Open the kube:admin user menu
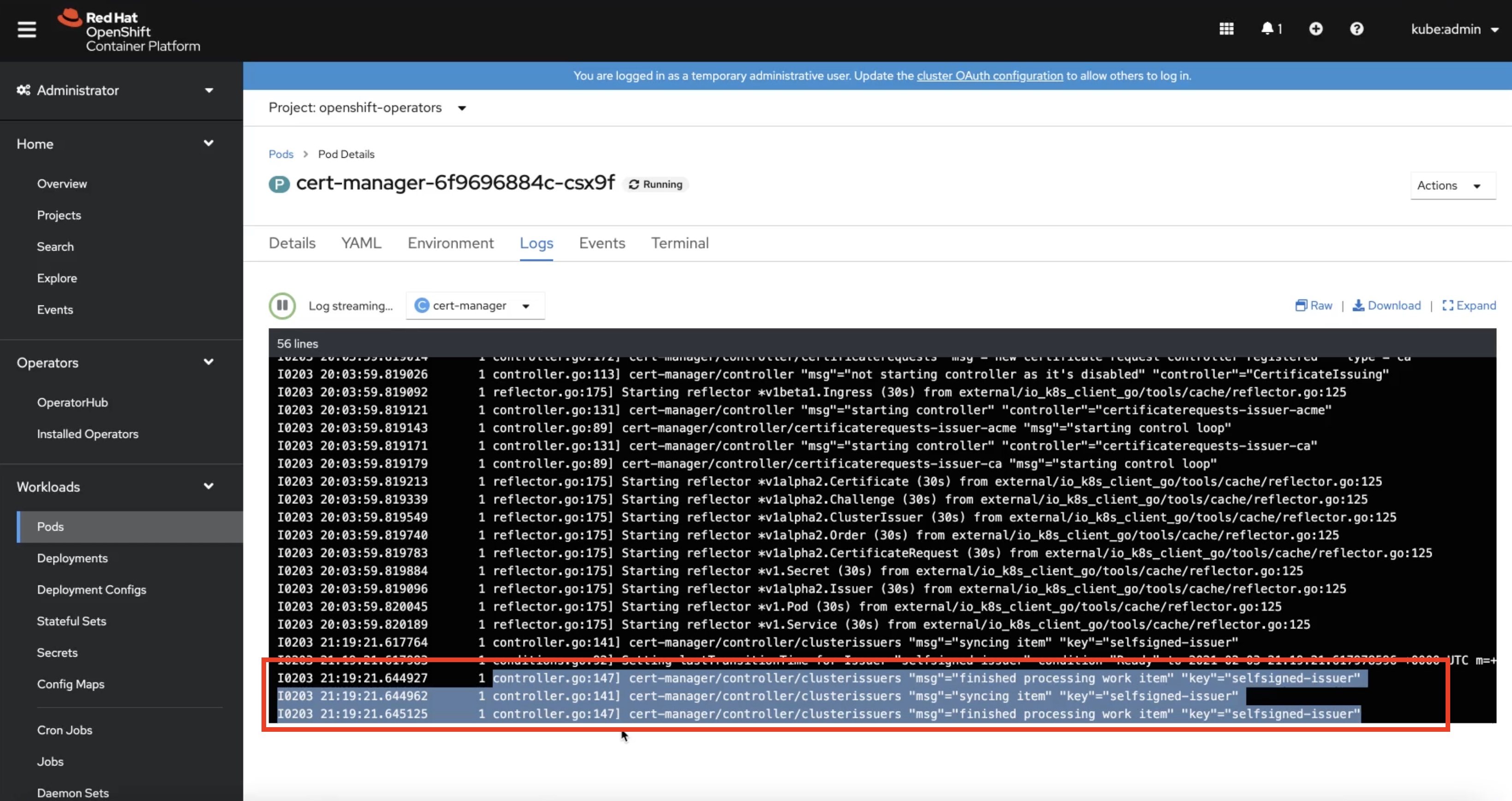 pos(1454,30)
